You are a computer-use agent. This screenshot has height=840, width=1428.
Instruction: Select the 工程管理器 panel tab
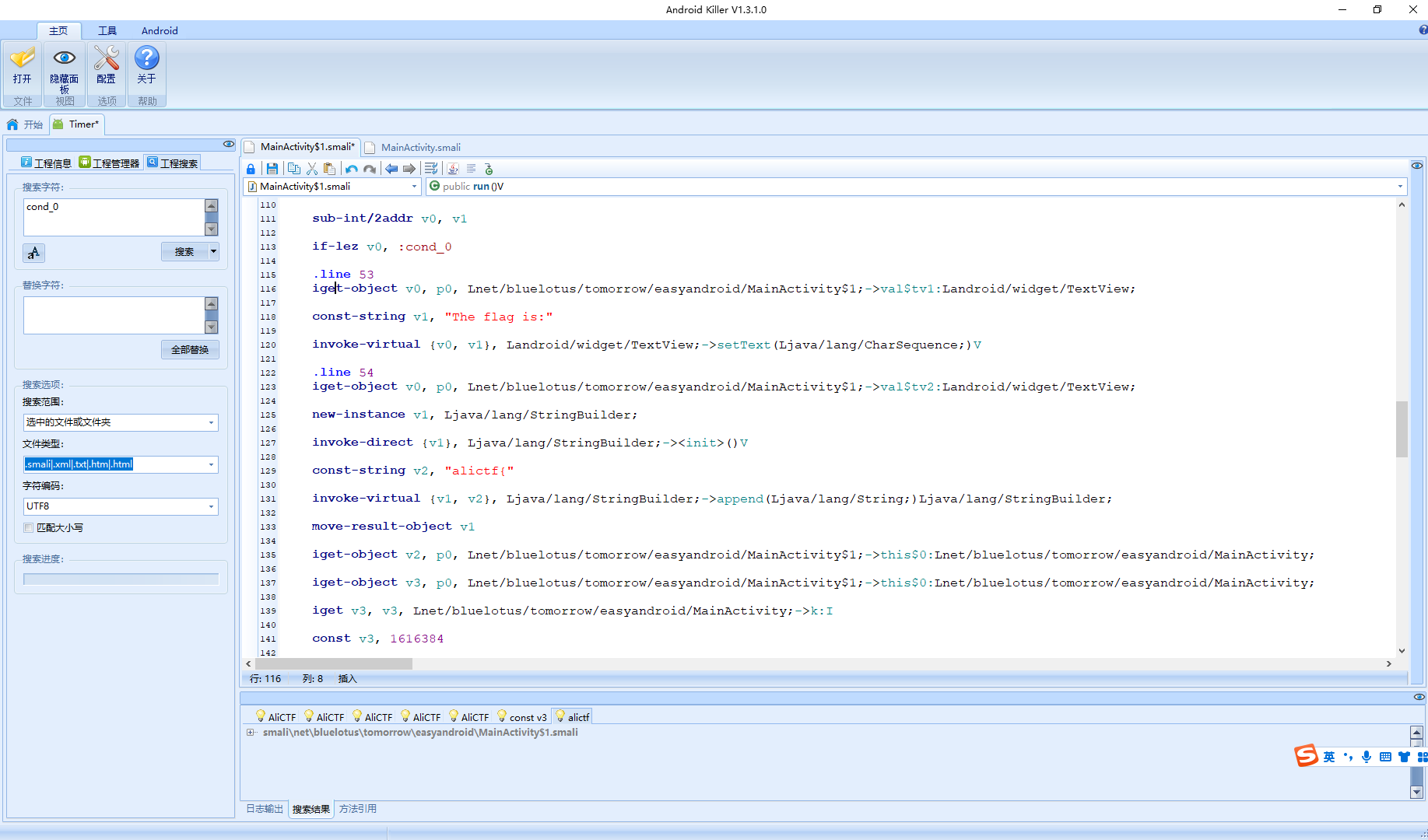pyautogui.click(x=109, y=163)
